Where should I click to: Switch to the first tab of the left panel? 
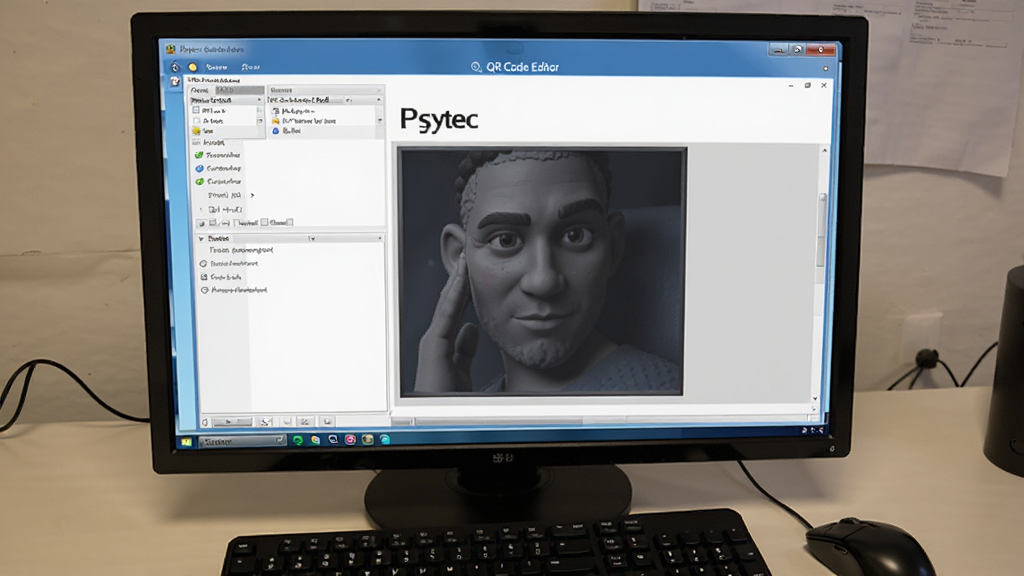click(200, 90)
